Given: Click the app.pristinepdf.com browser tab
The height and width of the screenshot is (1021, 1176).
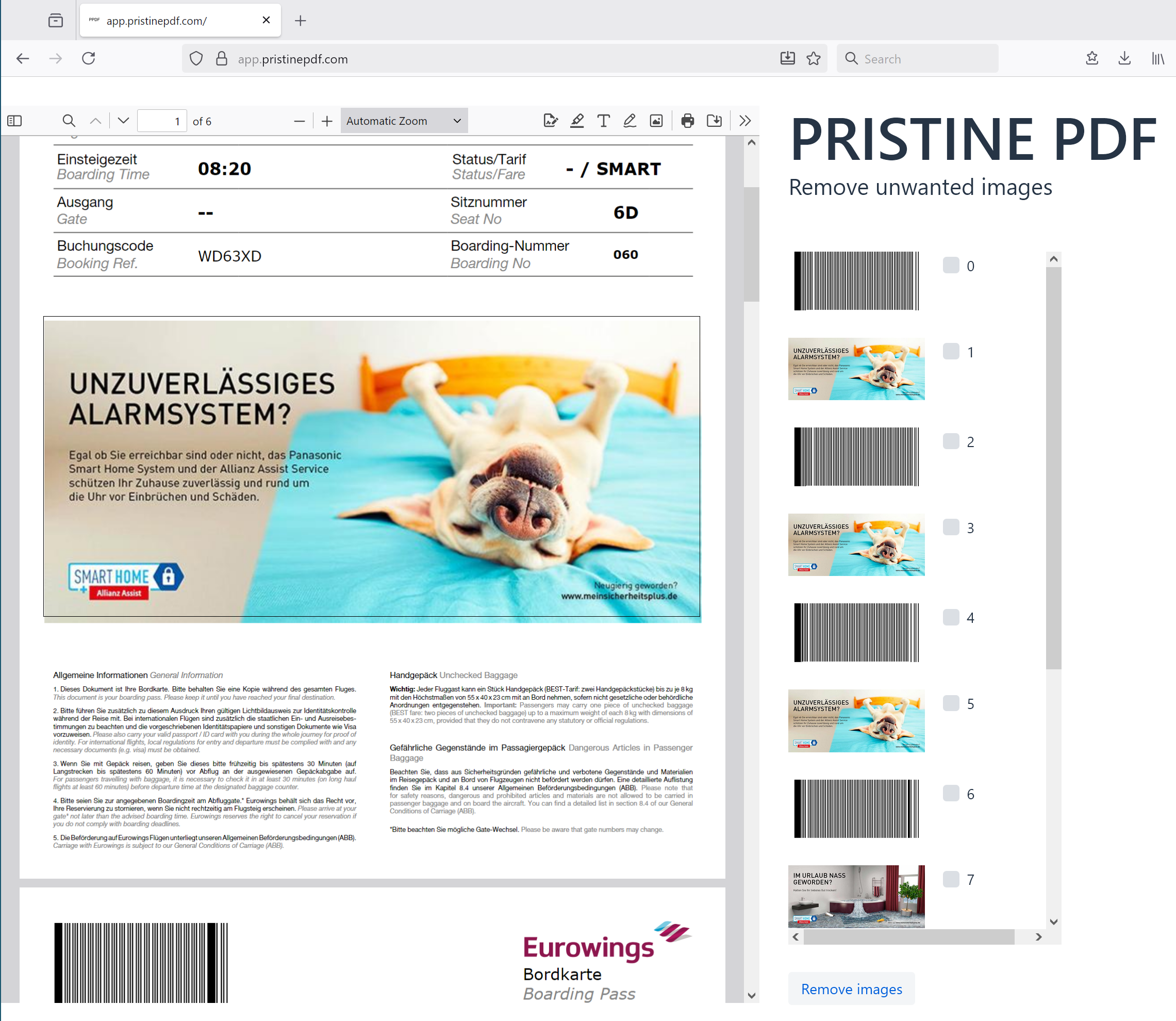Looking at the screenshot, I should coord(171,21).
